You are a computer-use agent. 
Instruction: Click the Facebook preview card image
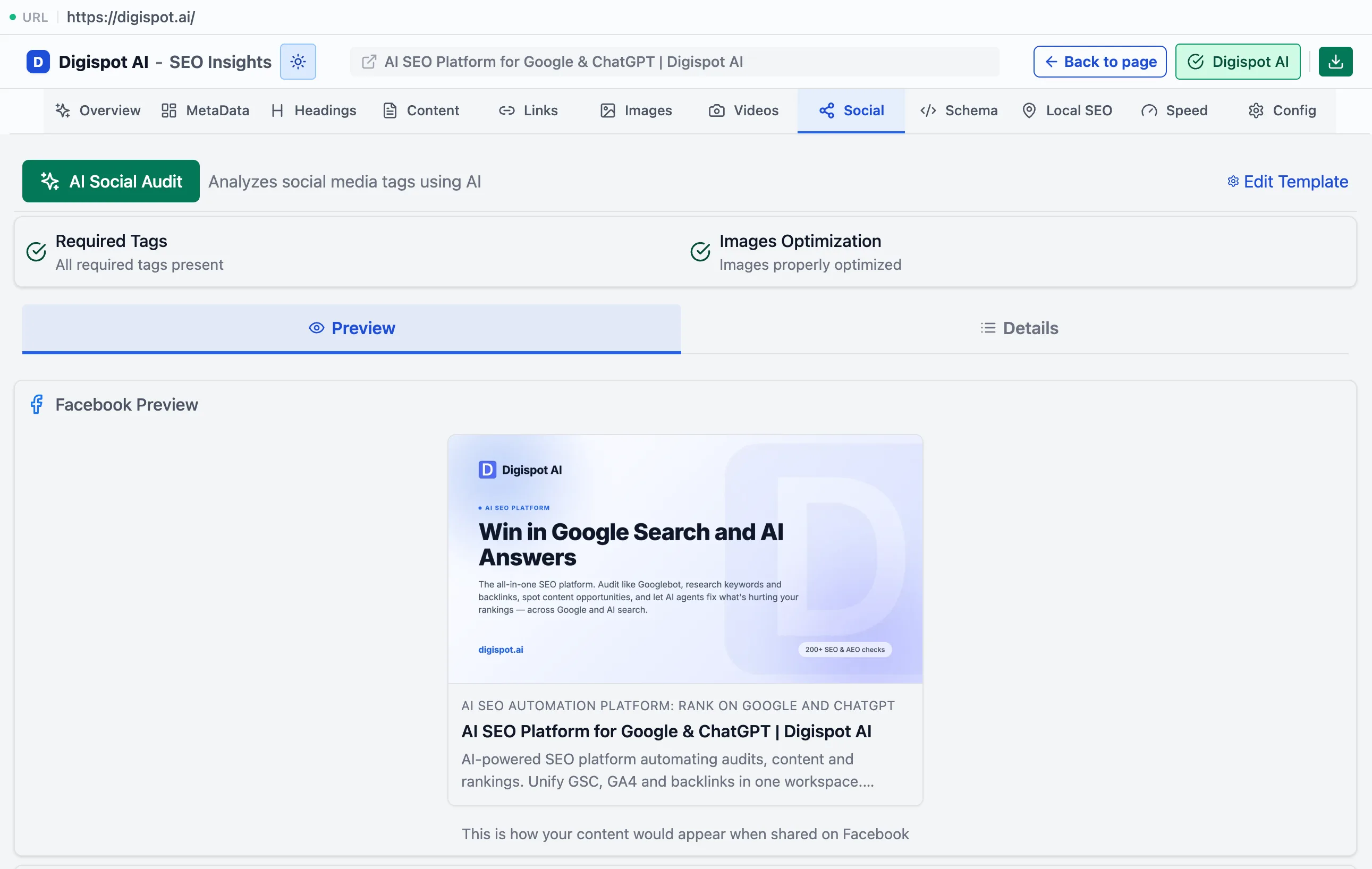point(685,559)
